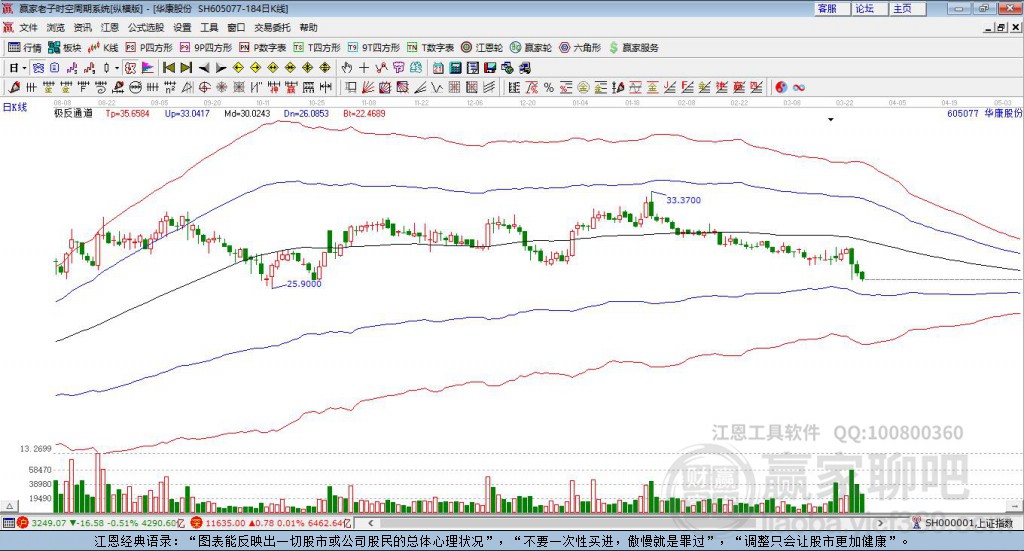Jump to first bar arrow icon
The height and width of the screenshot is (551, 1024).
coord(168,68)
